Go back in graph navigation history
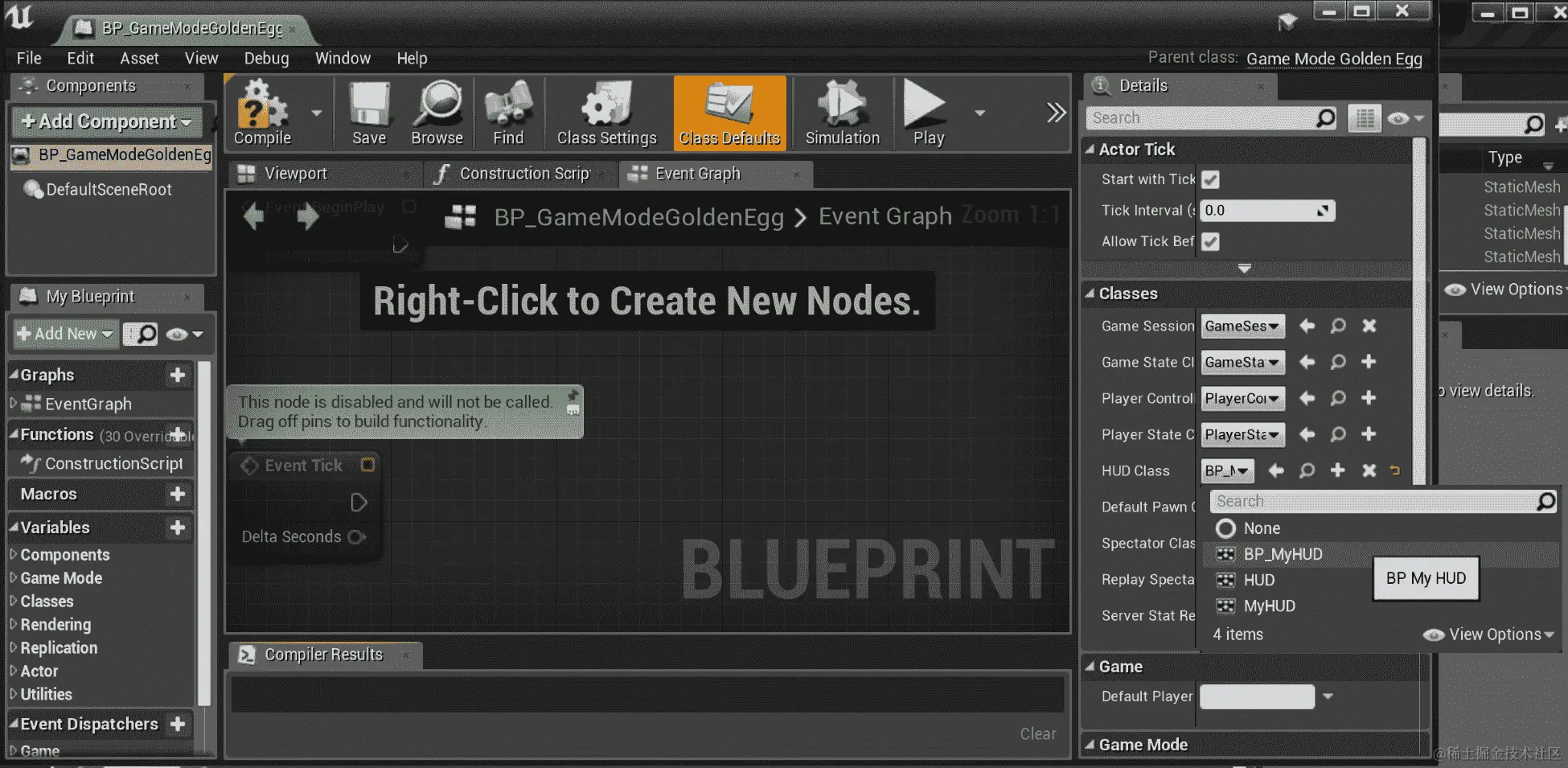The height and width of the screenshot is (768, 1568). pos(254,216)
